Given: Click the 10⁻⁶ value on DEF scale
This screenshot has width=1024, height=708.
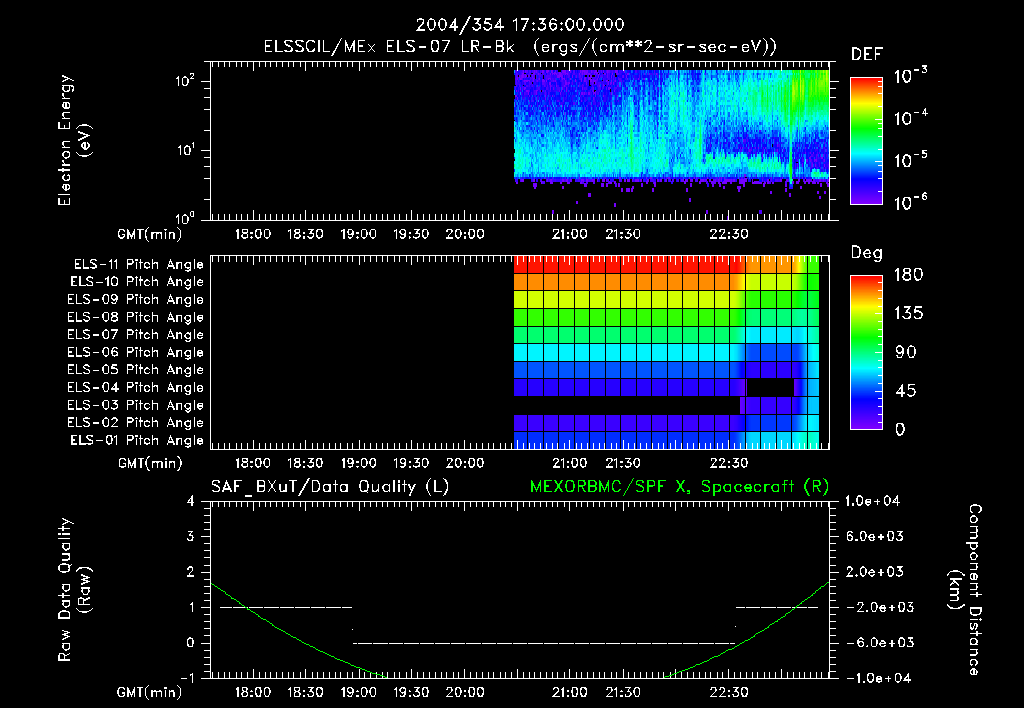Looking at the screenshot, I should point(910,201).
